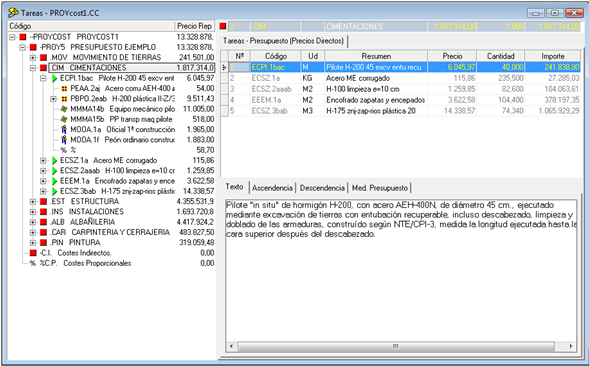This screenshot has width=589, height=366.
Task: Click machinery icon of MMMA15b
Action: pyautogui.click(x=64, y=119)
